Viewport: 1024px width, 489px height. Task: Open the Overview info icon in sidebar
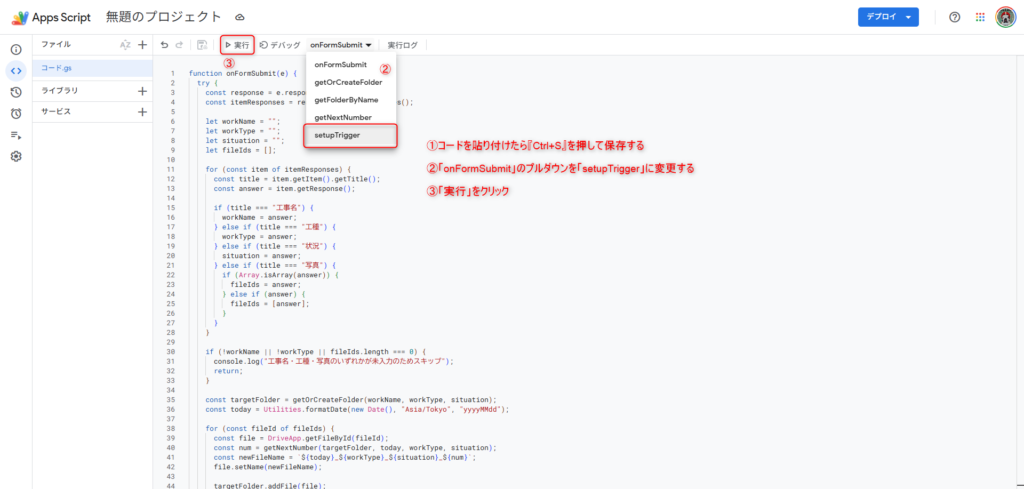tap(16, 49)
